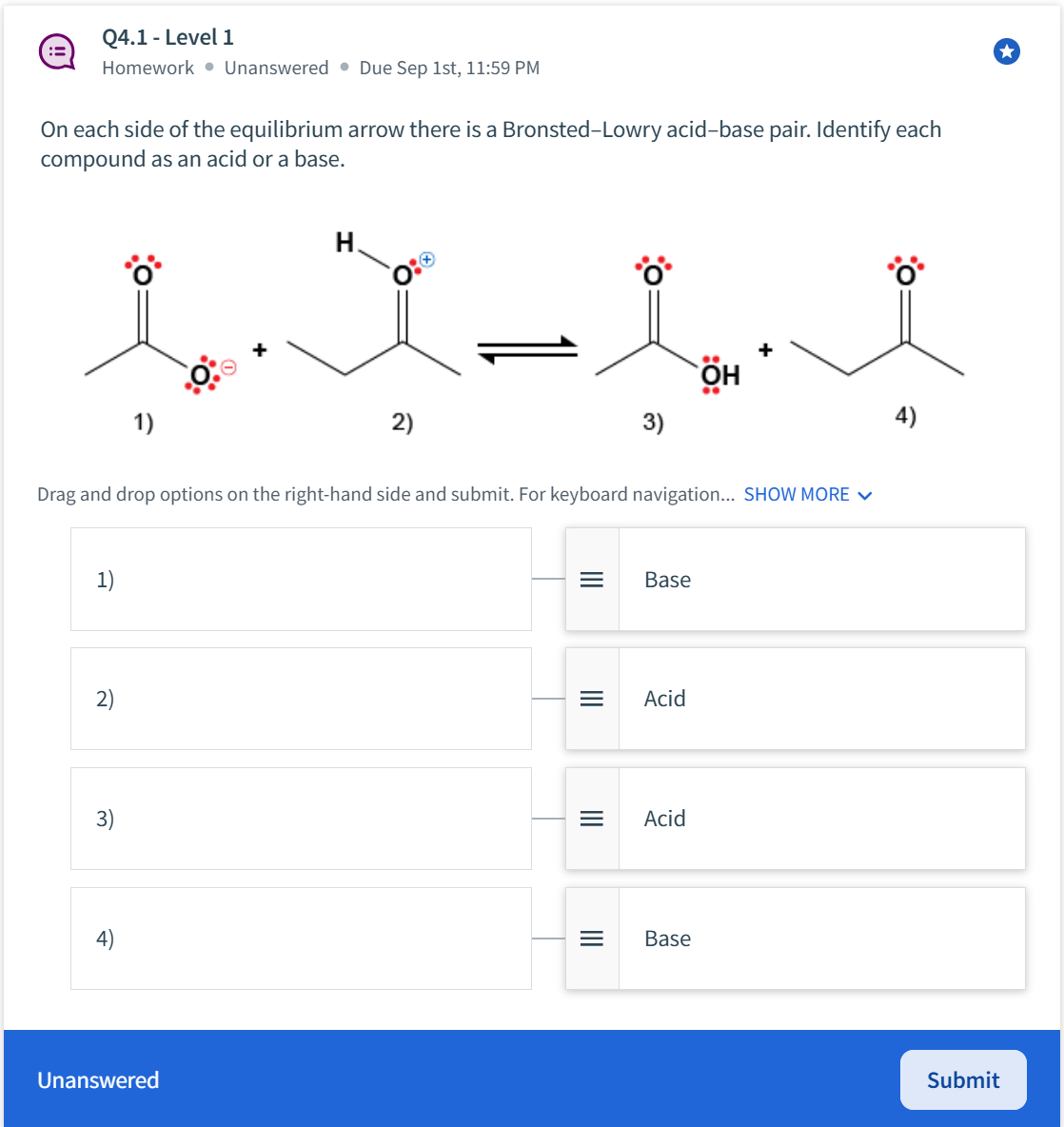Viewport: 1064px width, 1127px height.
Task: Select the first Acid answer card
Action: pos(822,699)
